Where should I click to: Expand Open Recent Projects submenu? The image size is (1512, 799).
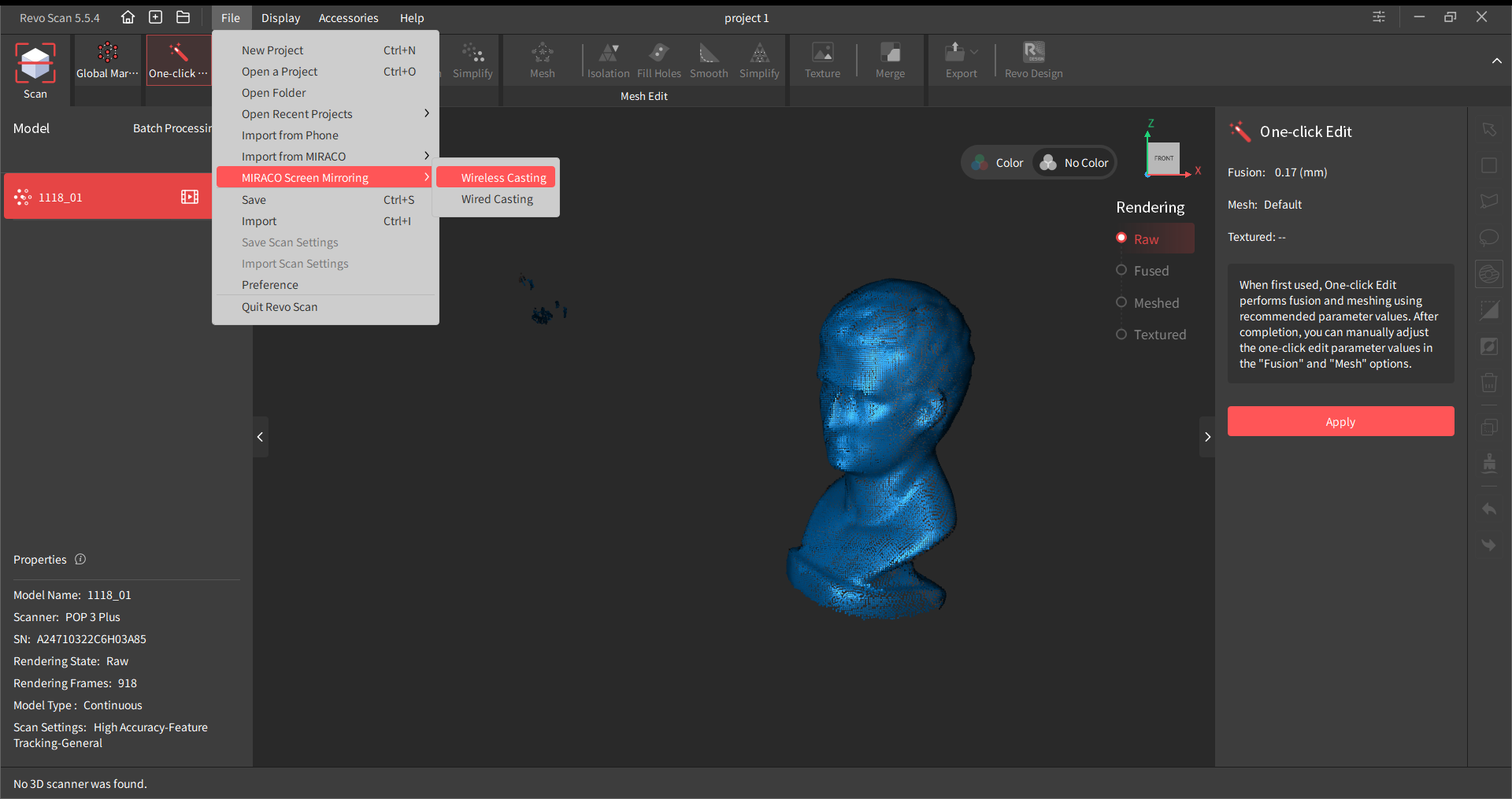click(x=426, y=113)
